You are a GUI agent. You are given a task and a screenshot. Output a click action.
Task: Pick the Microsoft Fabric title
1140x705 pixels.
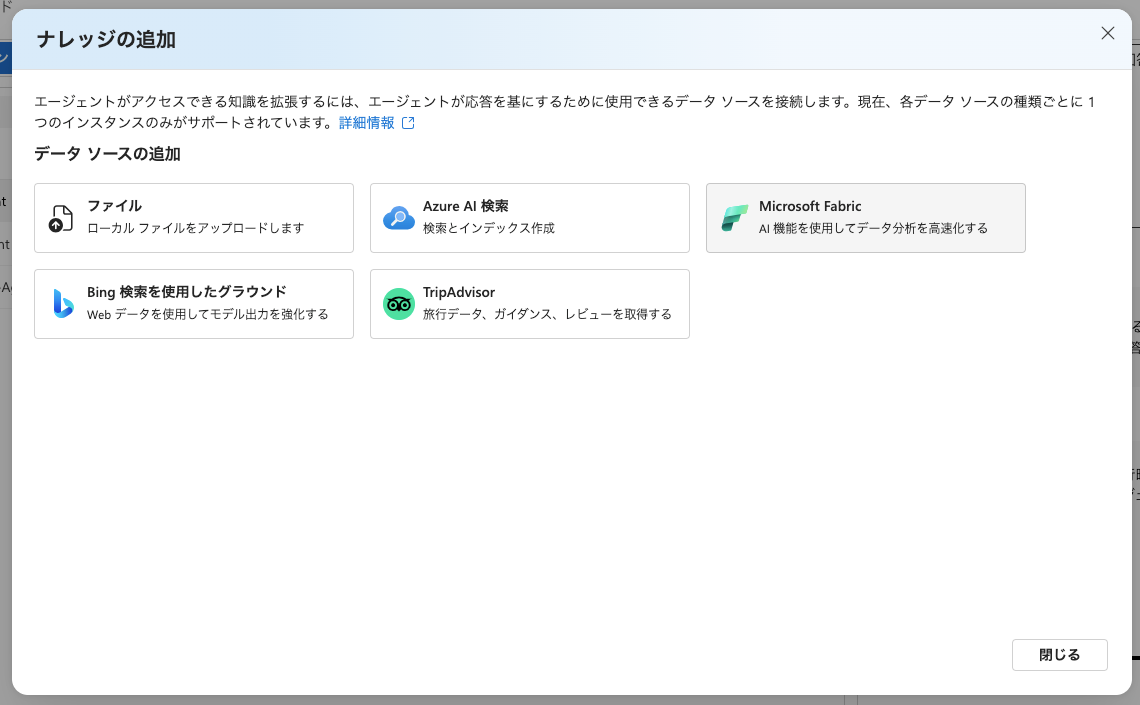pos(810,206)
